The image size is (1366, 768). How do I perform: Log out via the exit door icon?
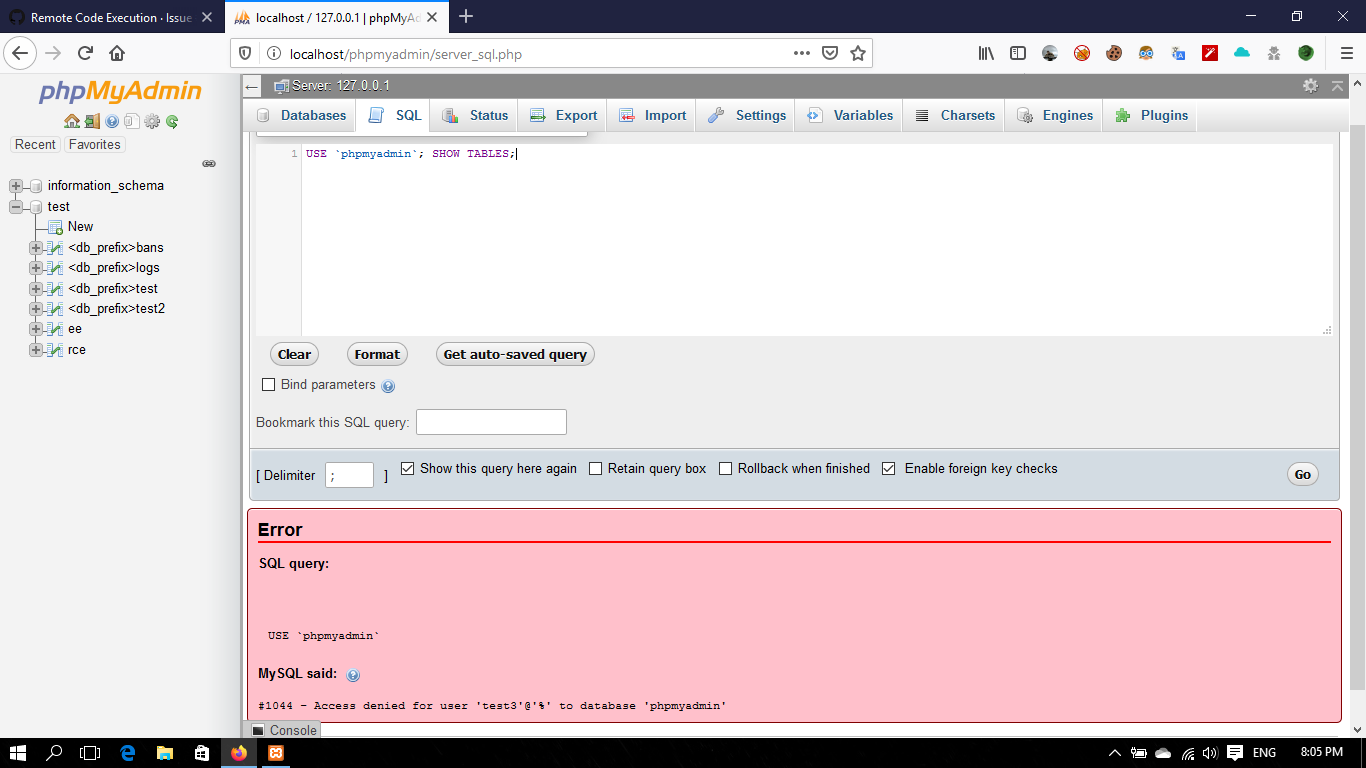click(x=92, y=121)
